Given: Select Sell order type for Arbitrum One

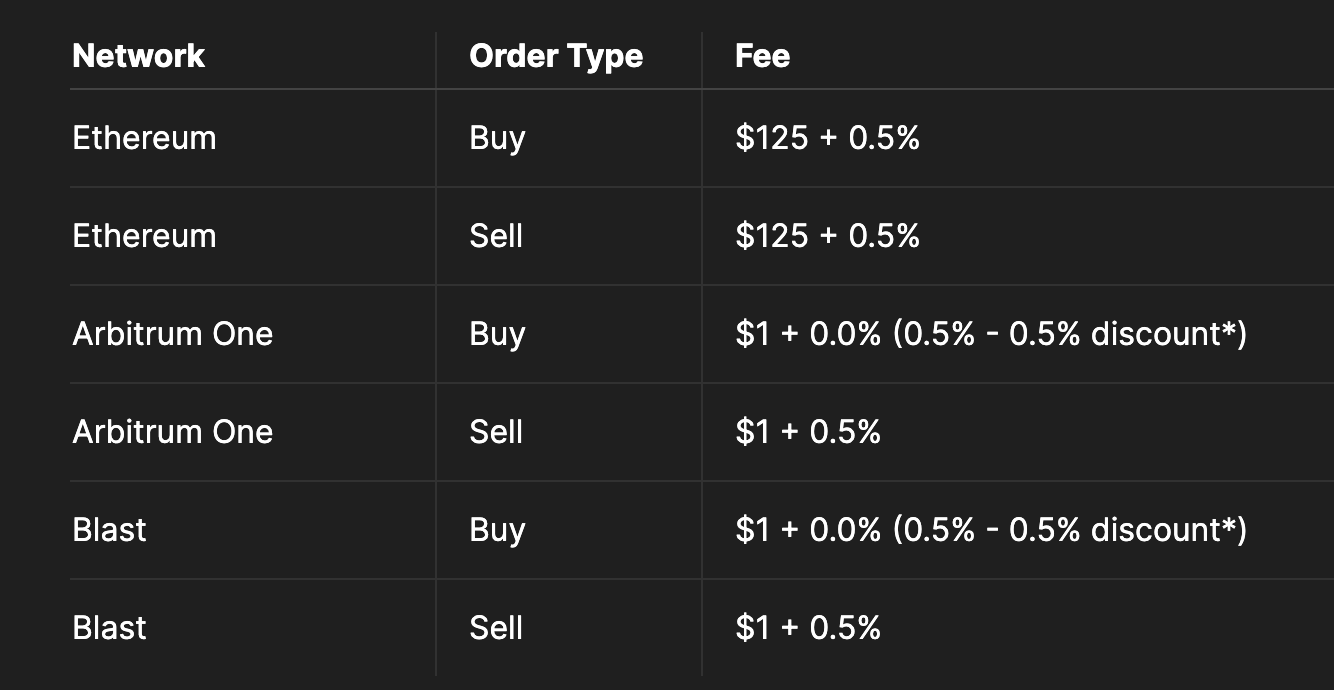Looking at the screenshot, I should [496, 432].
